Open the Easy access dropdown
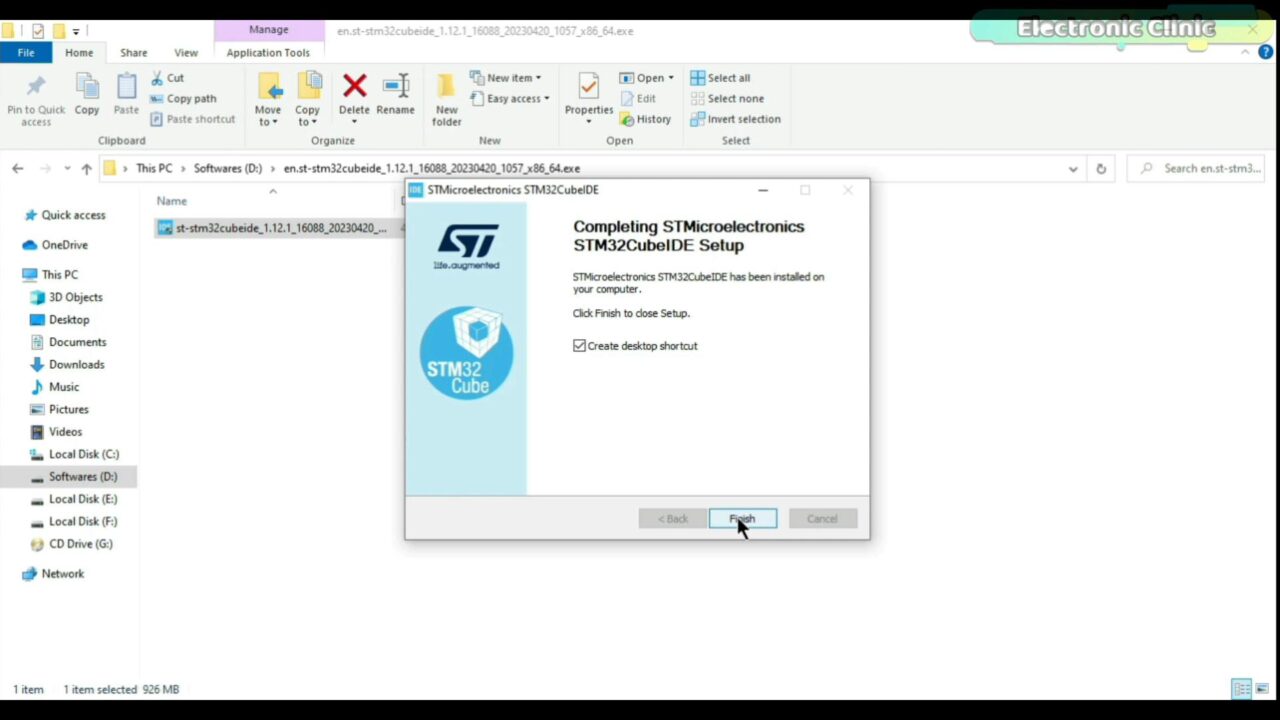The width and height of the screenshot is (1280, 720). pos(510,99)
